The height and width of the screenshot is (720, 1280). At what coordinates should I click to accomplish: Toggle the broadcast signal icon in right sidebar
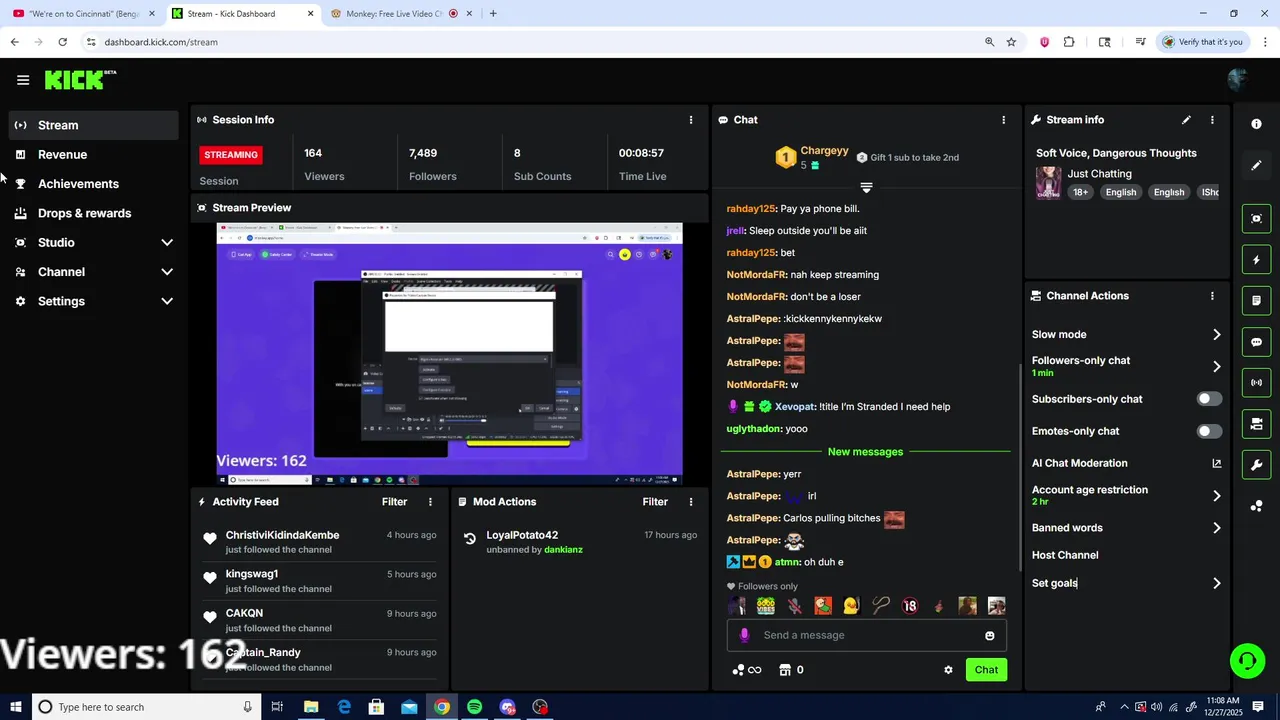click(1257, 383)
